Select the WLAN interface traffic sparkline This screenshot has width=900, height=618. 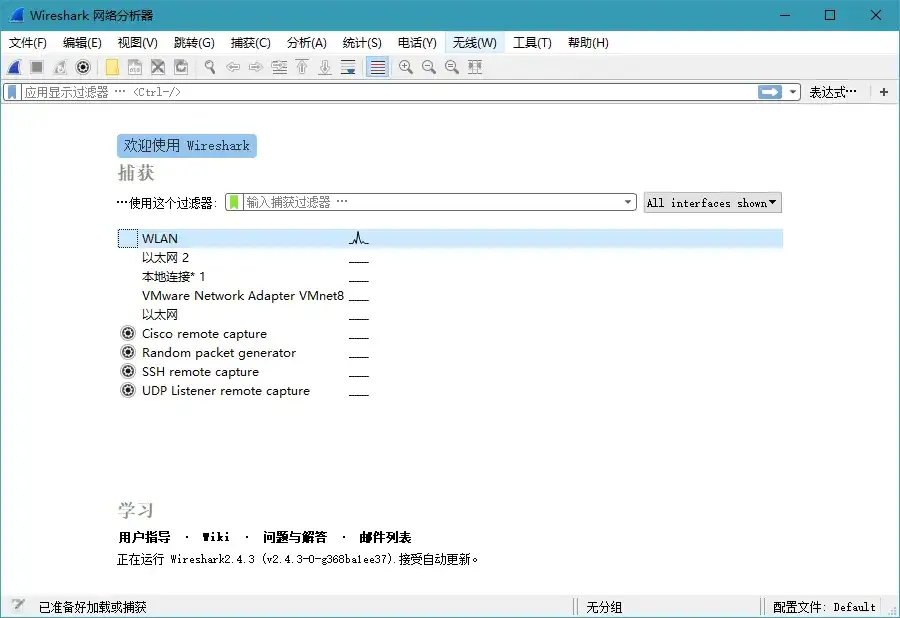(x=357, y=238)
